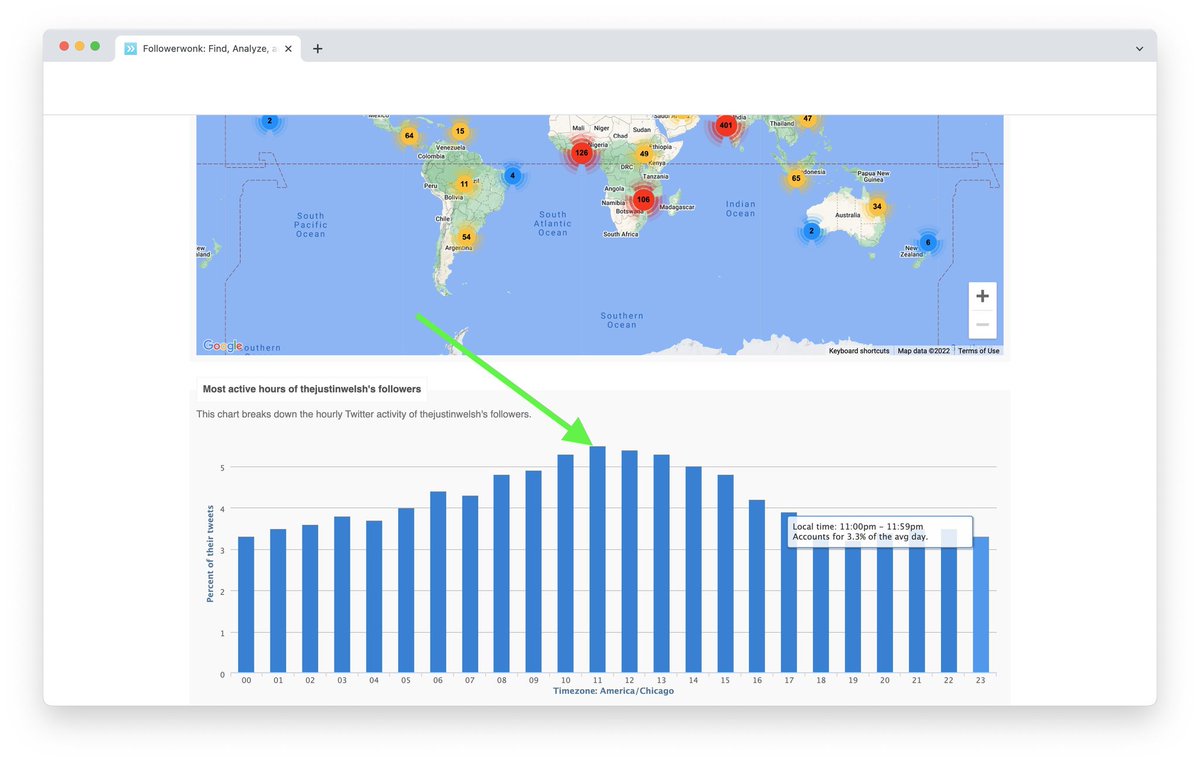
Task: Expand the tab search chevron
Action: (x=1140, y=48)
